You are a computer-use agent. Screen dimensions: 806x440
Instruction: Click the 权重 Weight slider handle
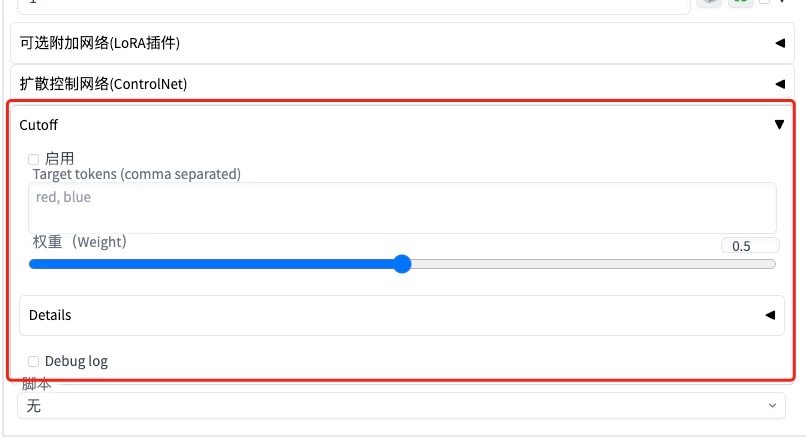click(402, 264)
